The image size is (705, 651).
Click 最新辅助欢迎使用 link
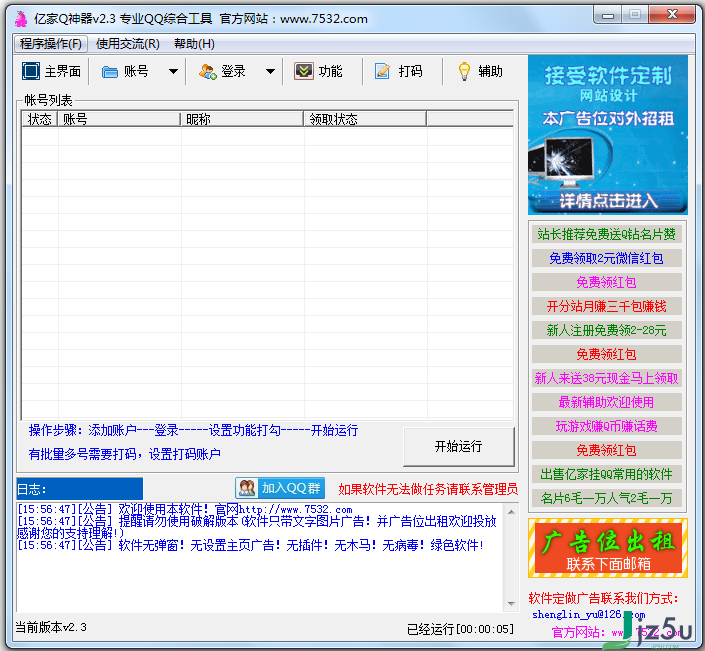607,402
